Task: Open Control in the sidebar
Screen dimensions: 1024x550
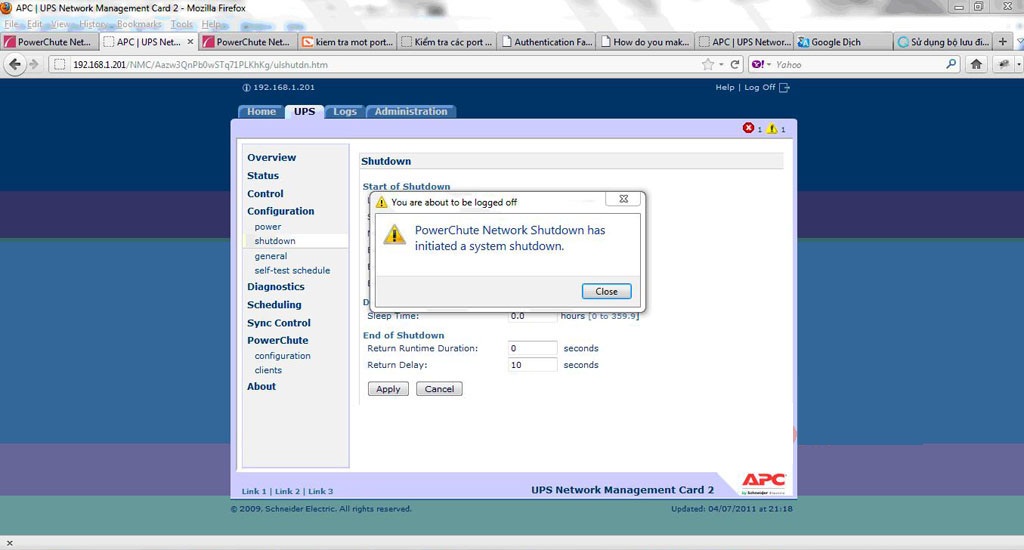Action: (x=265, y=194)
